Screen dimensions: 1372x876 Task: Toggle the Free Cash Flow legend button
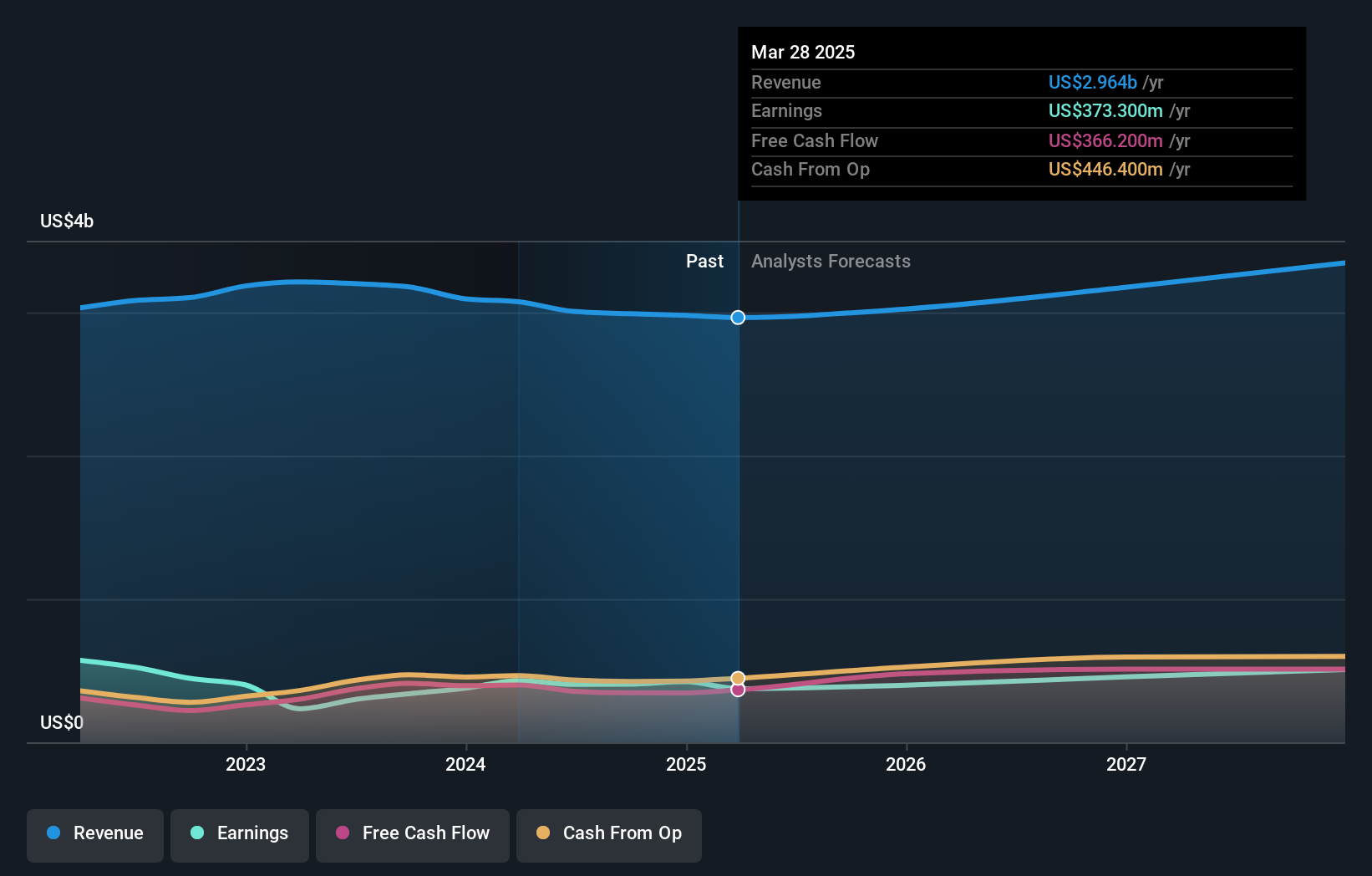coord(413,834)
